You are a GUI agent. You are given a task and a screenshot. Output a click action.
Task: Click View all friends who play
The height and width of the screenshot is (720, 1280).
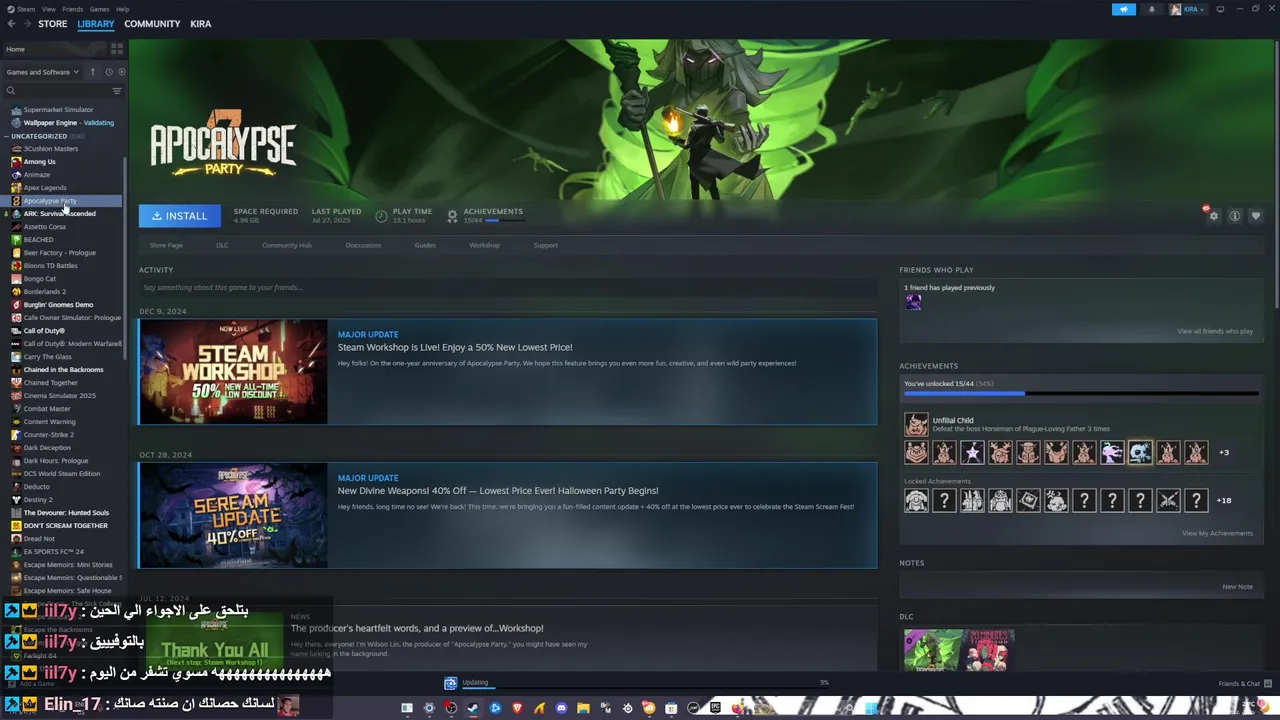pyautogui.click(x=1215, y=331)
